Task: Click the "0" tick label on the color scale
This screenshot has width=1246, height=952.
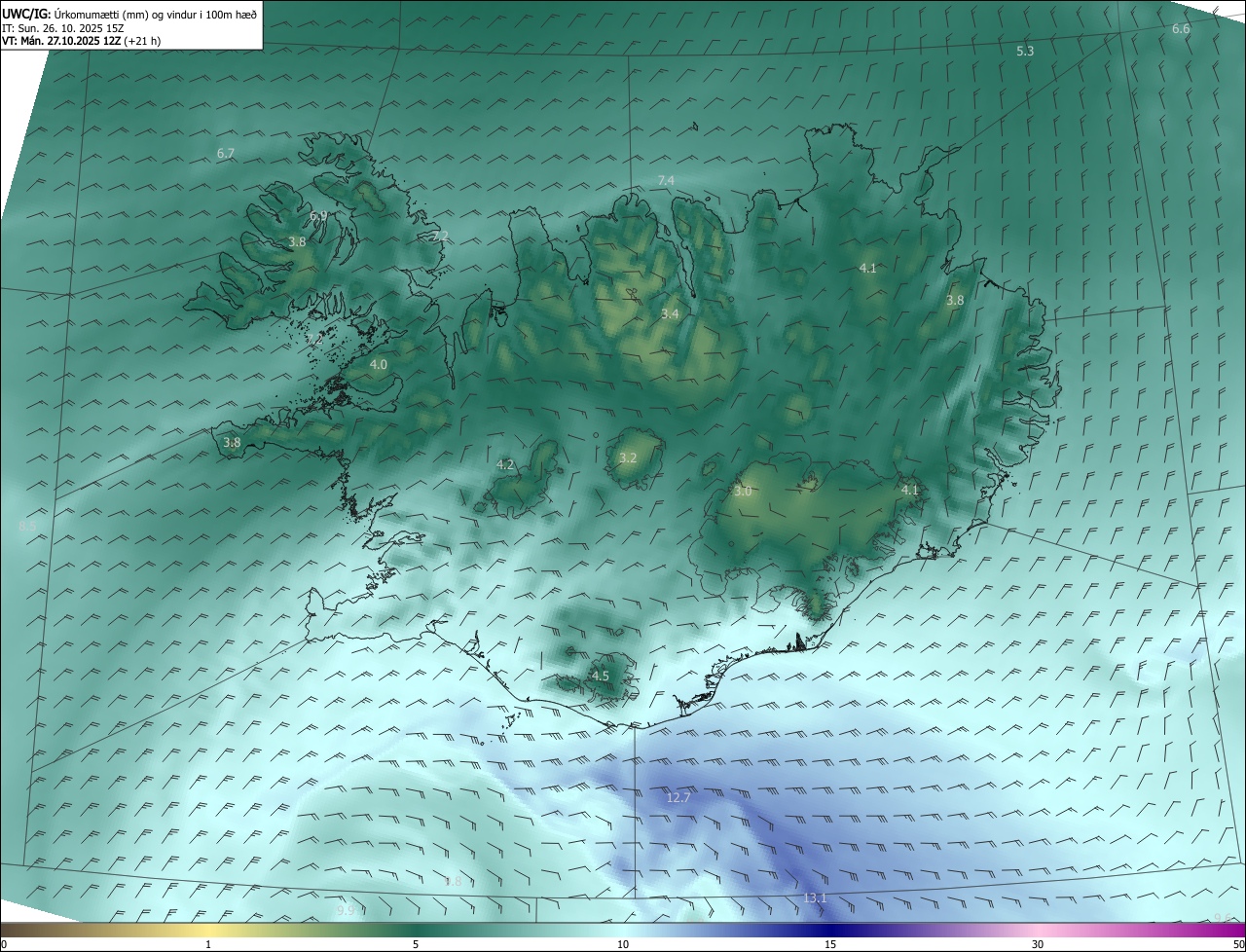Action: pyautogui.click(x=4, y=944)
